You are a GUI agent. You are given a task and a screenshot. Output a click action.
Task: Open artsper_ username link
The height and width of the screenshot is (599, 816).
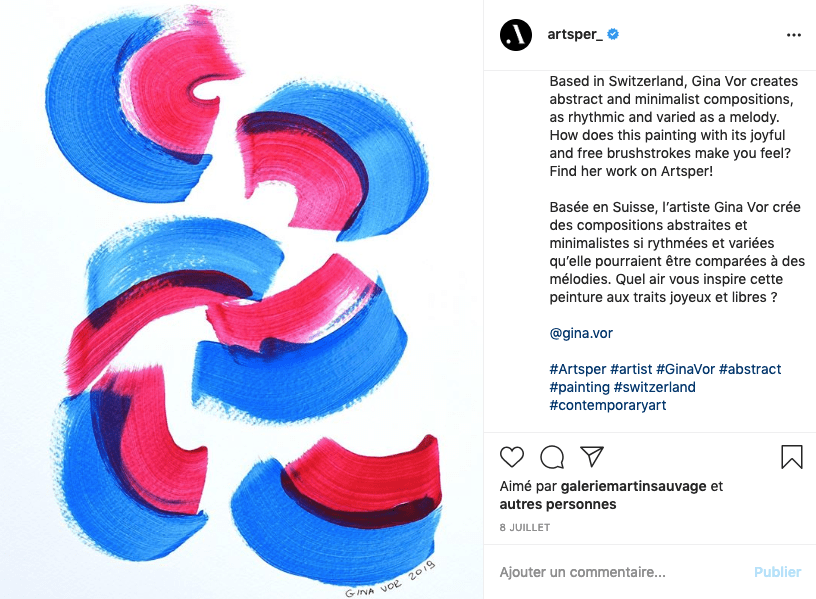click(x=575, y=34)
